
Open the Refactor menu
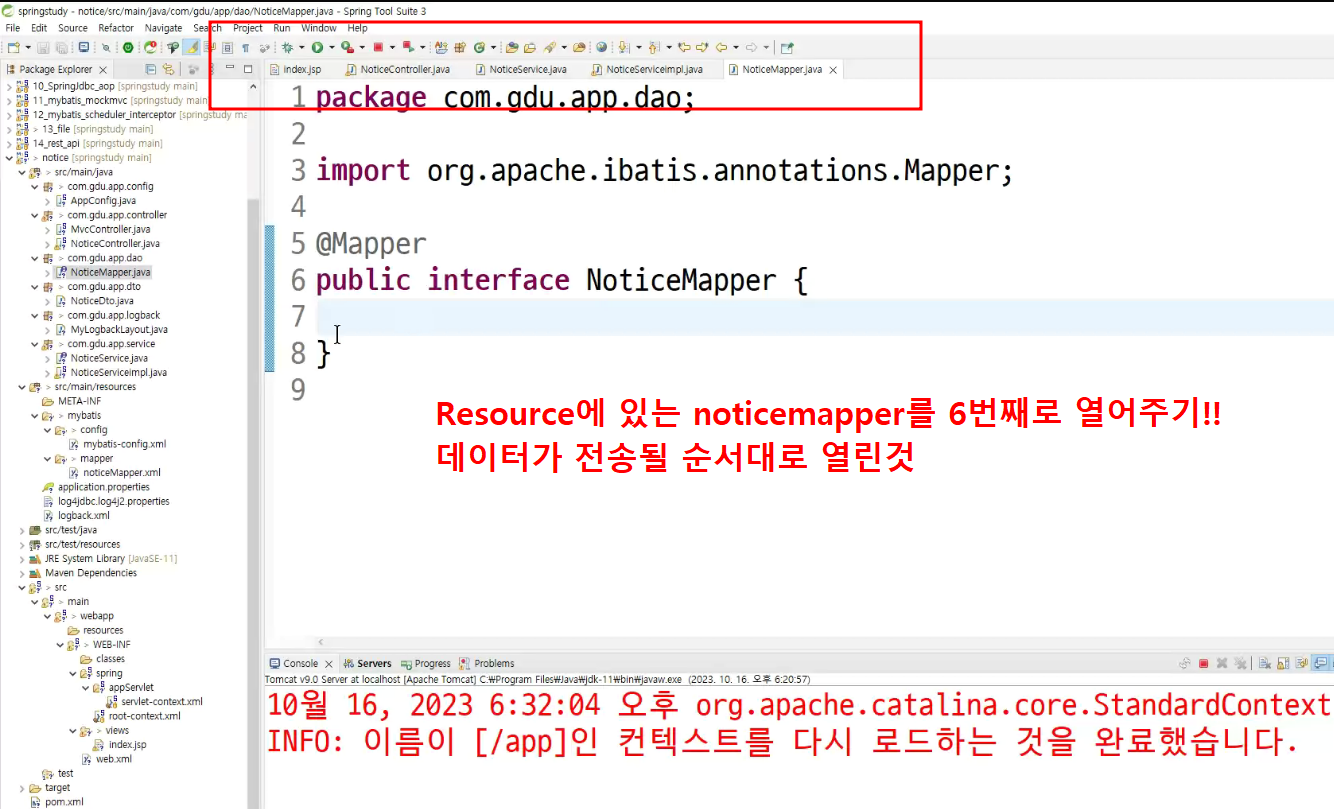[116, 28]
